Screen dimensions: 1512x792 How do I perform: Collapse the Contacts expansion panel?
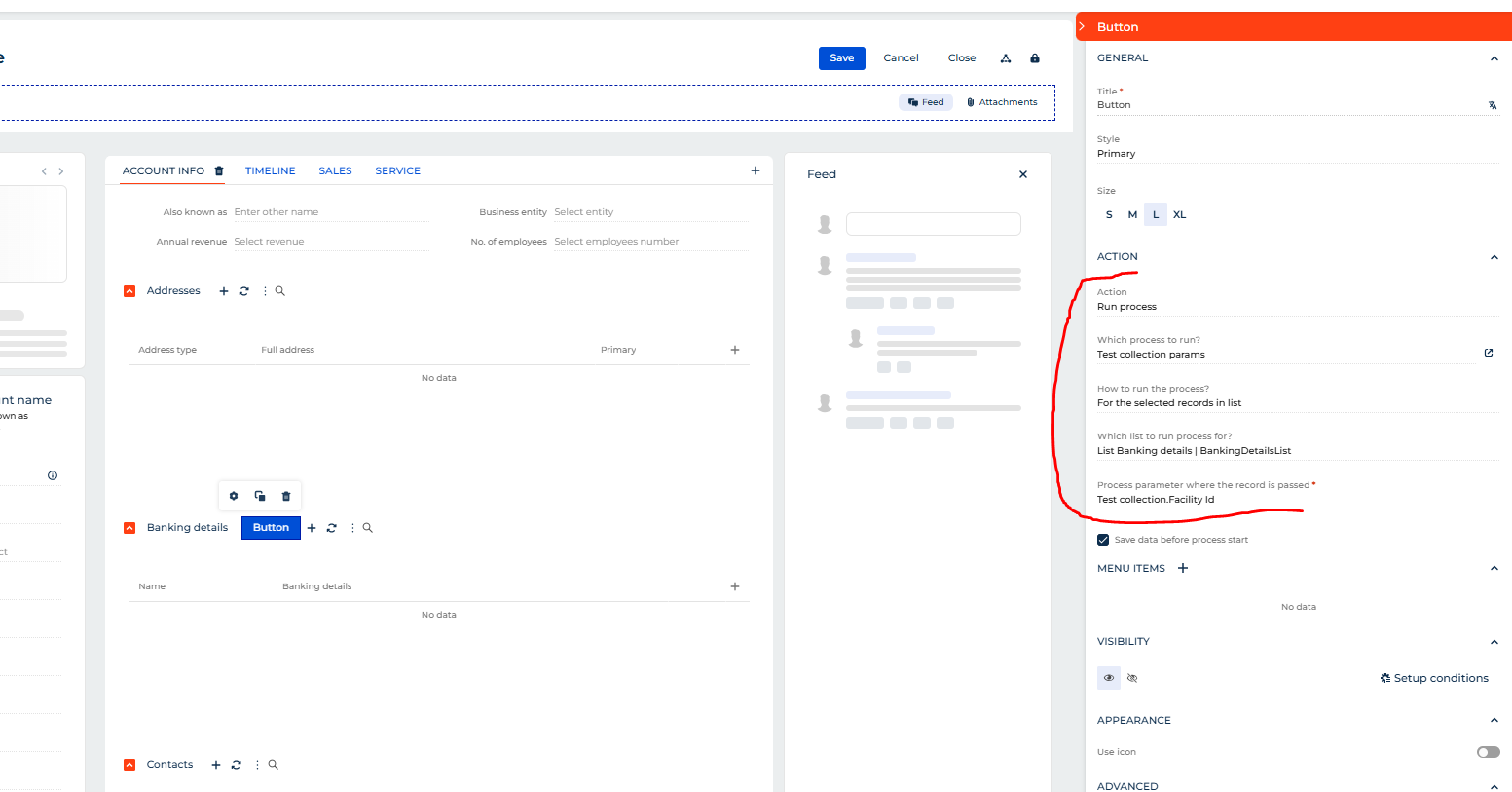pos(129,765)
